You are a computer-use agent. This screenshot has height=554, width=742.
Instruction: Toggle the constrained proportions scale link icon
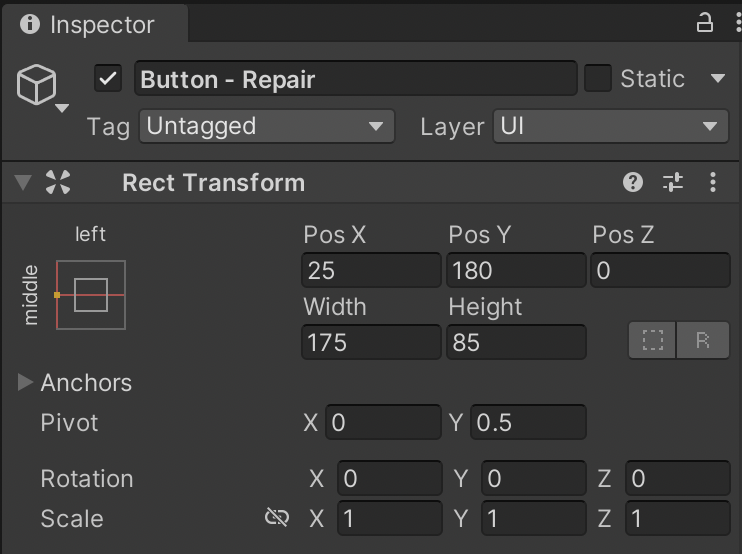click(277, 517)
